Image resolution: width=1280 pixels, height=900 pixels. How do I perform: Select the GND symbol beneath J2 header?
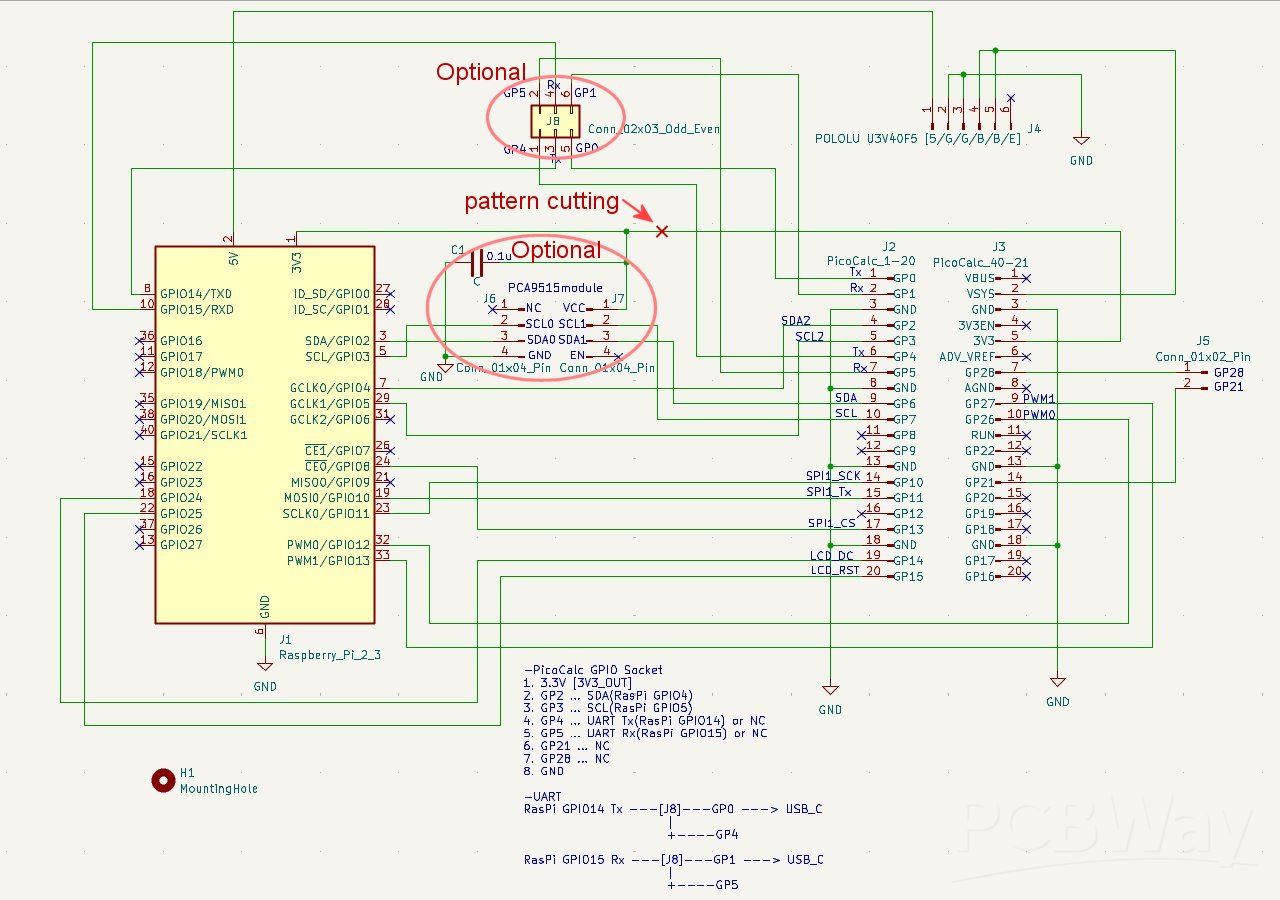coord(830,690)
